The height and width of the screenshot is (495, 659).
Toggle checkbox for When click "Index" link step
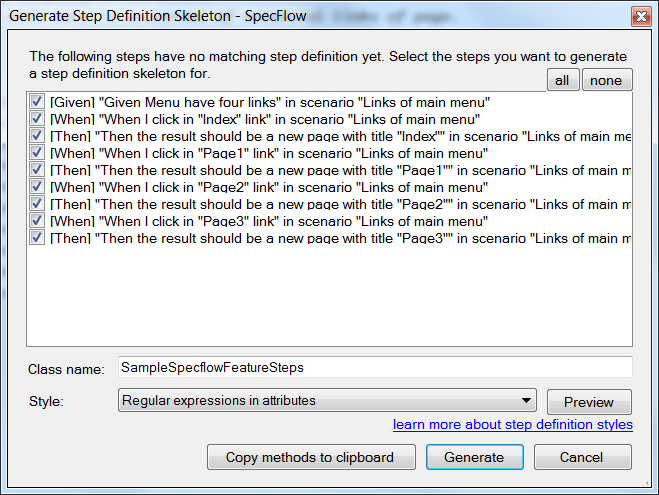[37, 119]
